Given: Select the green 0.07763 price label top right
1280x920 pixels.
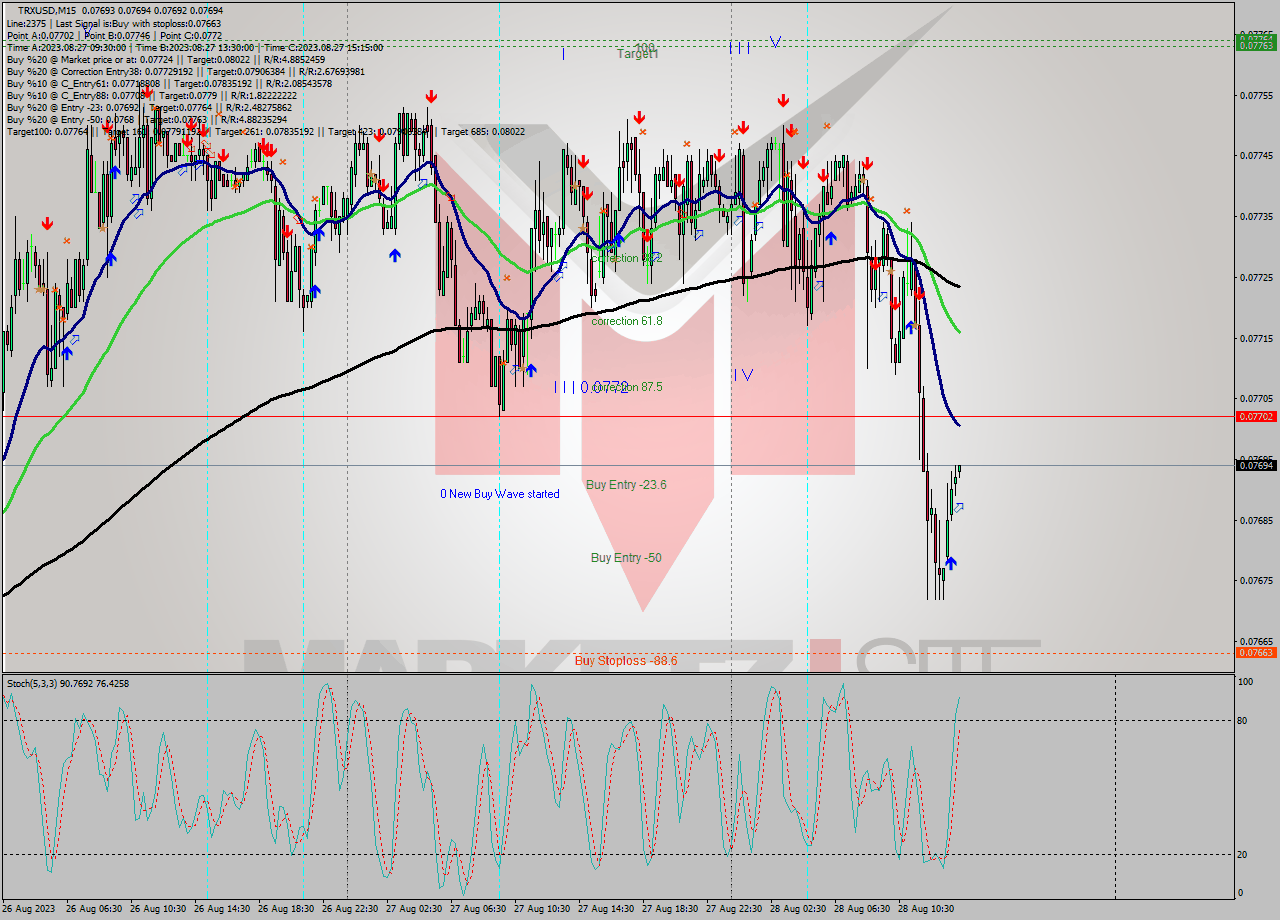Looking at the screenshot, I should click(x=1257, y=46).
